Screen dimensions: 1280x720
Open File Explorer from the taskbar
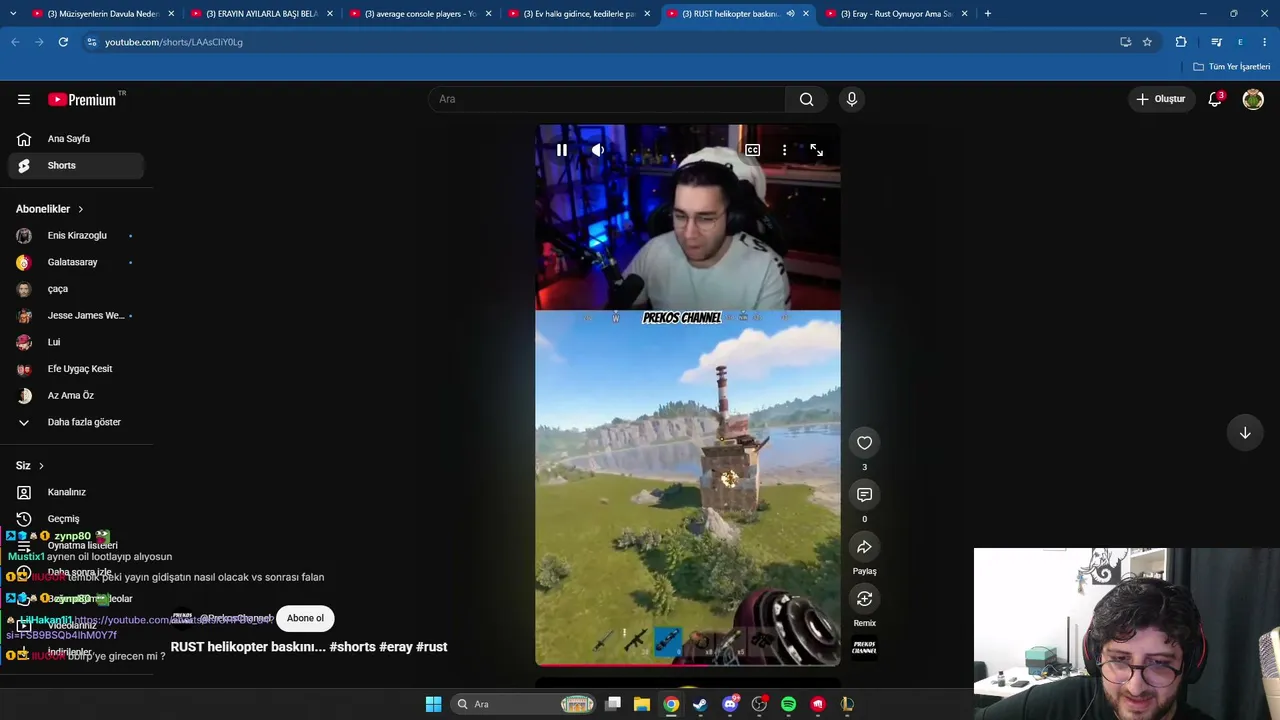642,704
